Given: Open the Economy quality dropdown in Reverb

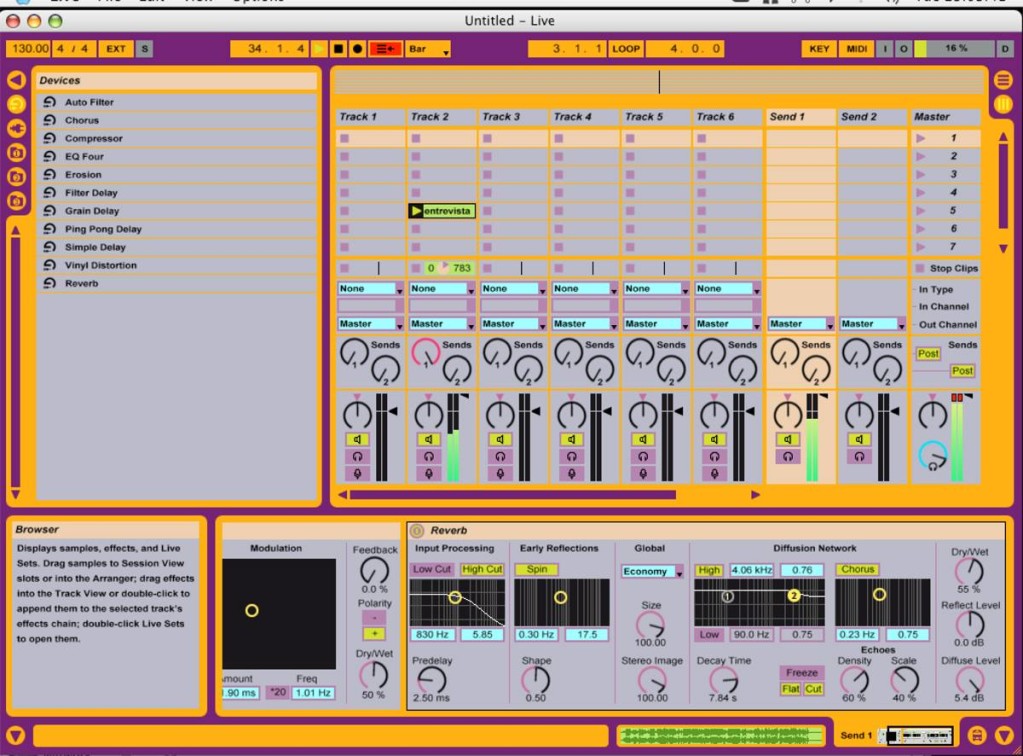Looking at the screenshot, I should tap(652, 572).
